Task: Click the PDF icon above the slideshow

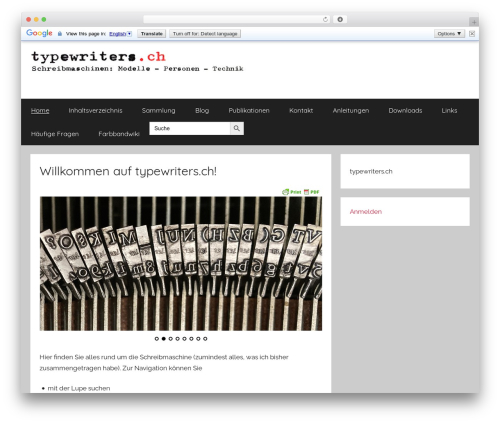Action: coord(312,192)
